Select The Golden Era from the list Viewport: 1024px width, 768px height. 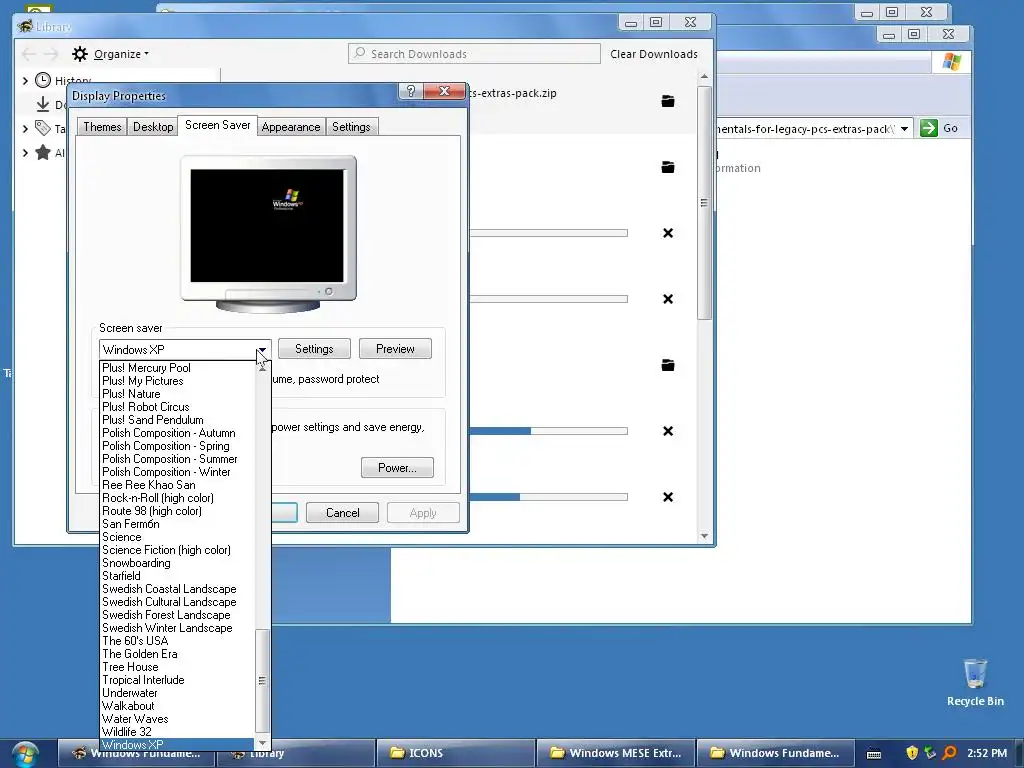click(176, 654)
